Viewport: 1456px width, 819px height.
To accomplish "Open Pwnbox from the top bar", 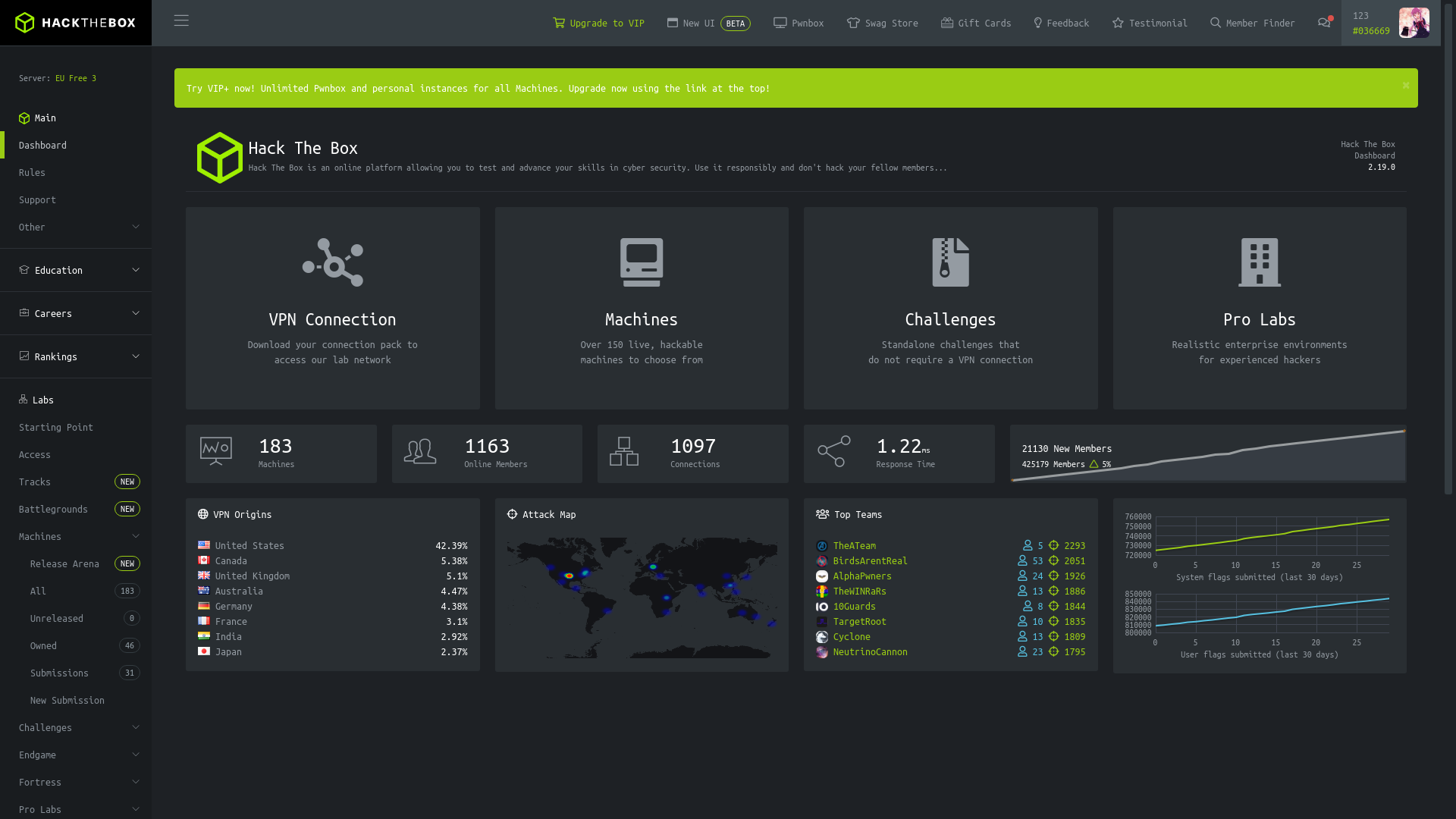I will pyautogui.click(x=799, y=23).
